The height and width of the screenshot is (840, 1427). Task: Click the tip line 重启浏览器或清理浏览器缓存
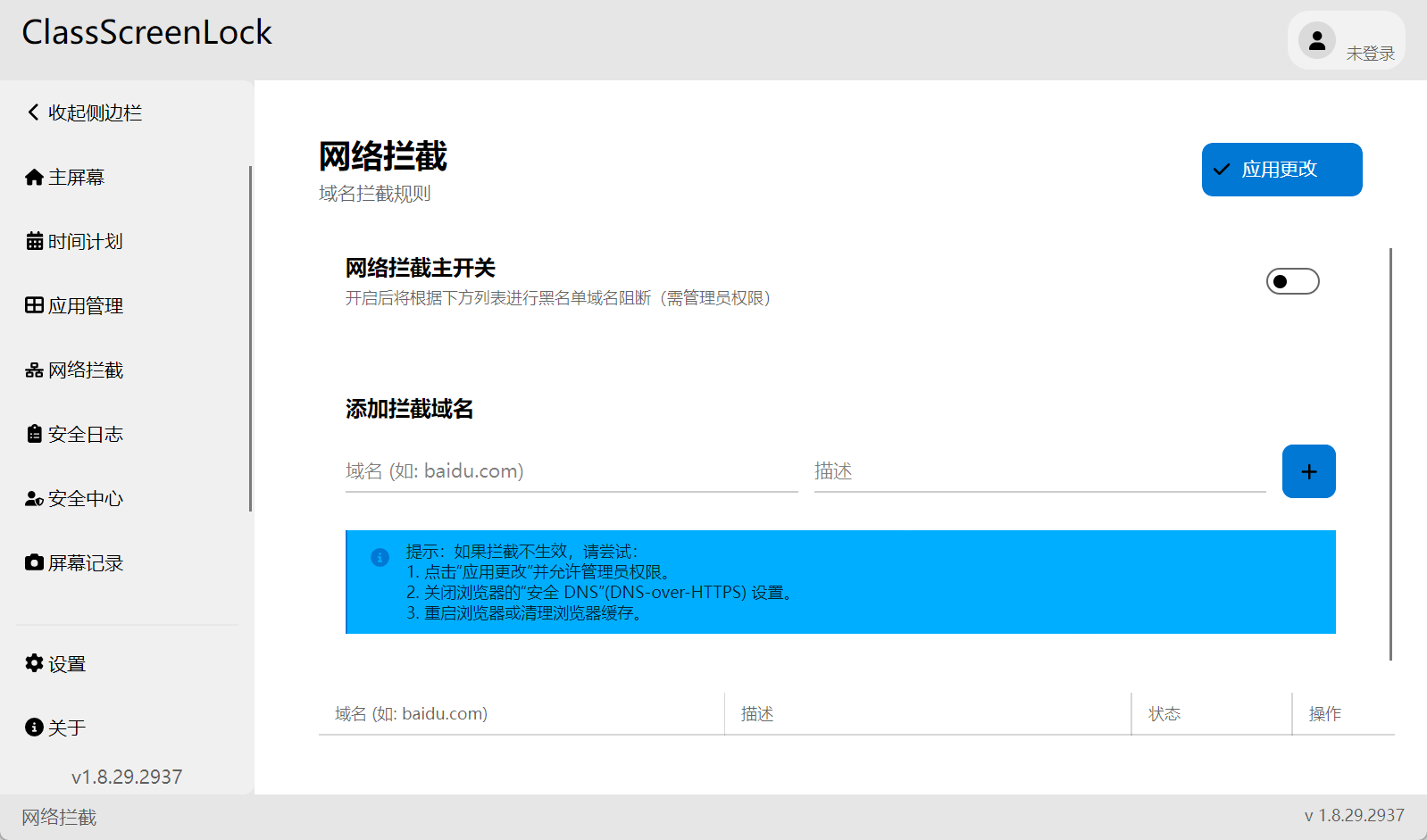coord(525,613)
